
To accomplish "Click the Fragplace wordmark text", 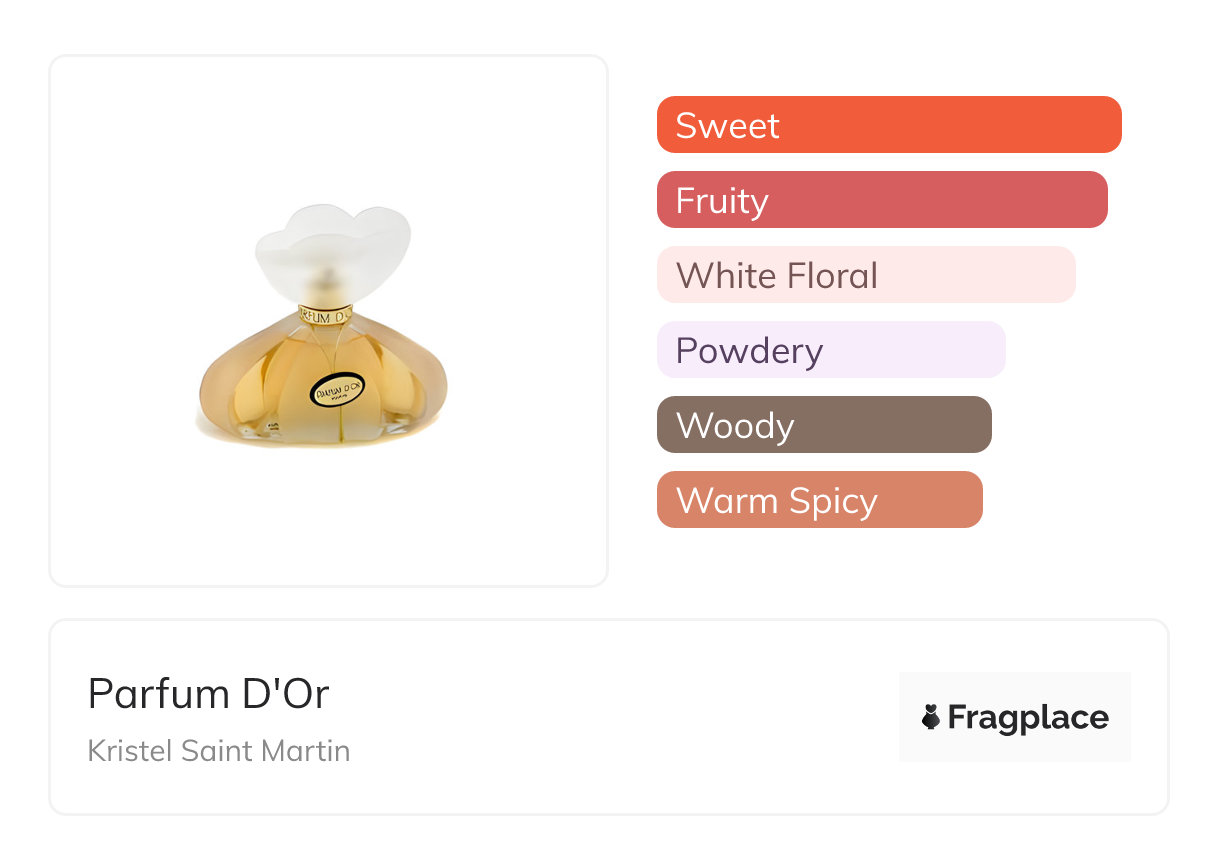I will pos(1027,718).
